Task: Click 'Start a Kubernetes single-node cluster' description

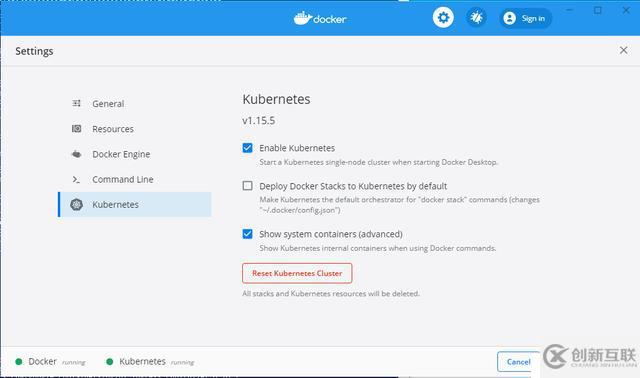Action: (x=378, y=162)
